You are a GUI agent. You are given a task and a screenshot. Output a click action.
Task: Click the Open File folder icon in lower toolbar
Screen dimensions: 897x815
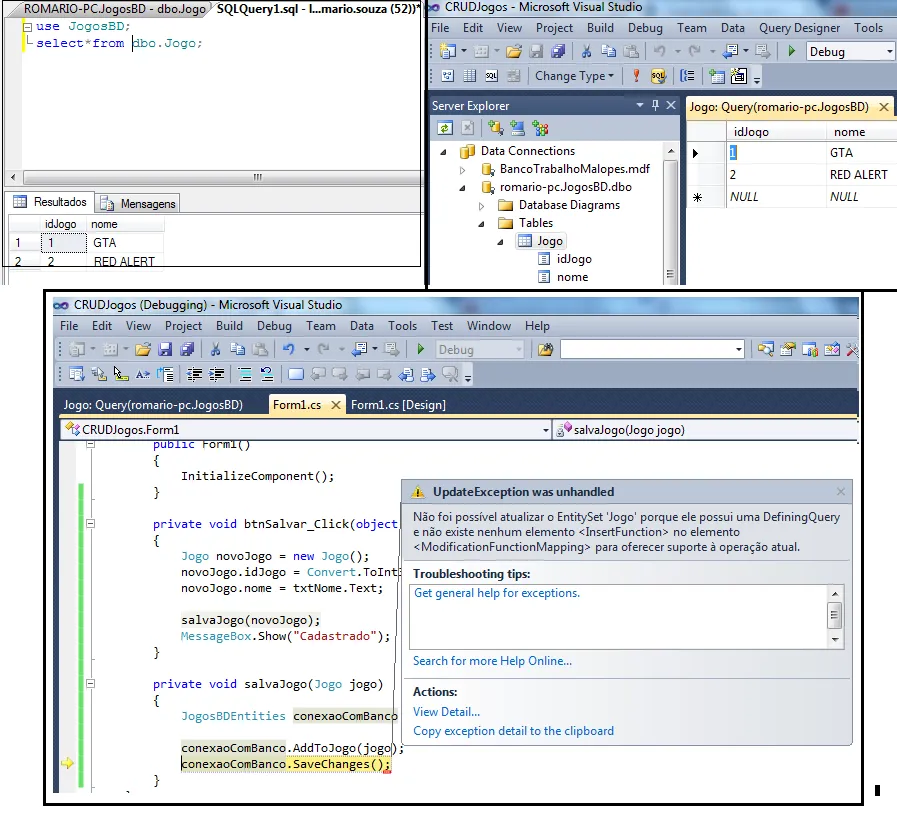(x=142, y=350)
